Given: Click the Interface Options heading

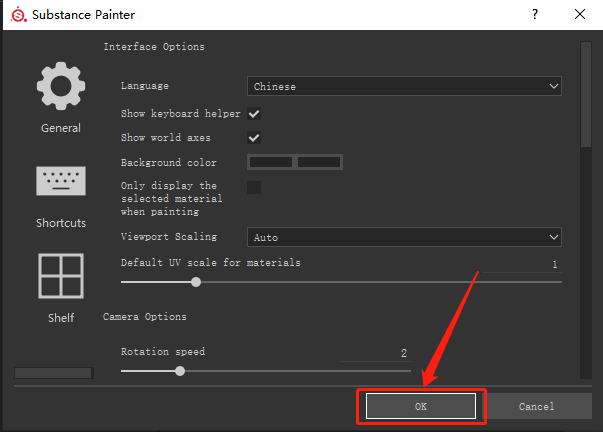Looking at the screenshot, I should (154, 47).
